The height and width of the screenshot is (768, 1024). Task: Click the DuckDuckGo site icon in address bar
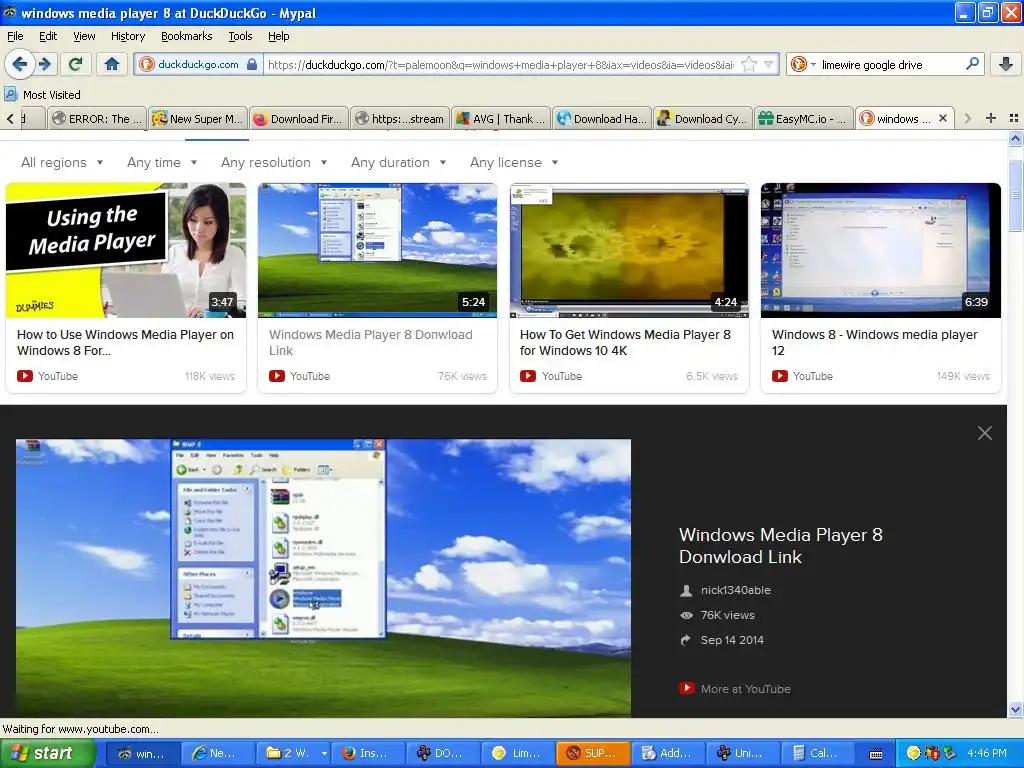(x=147, y=65)
